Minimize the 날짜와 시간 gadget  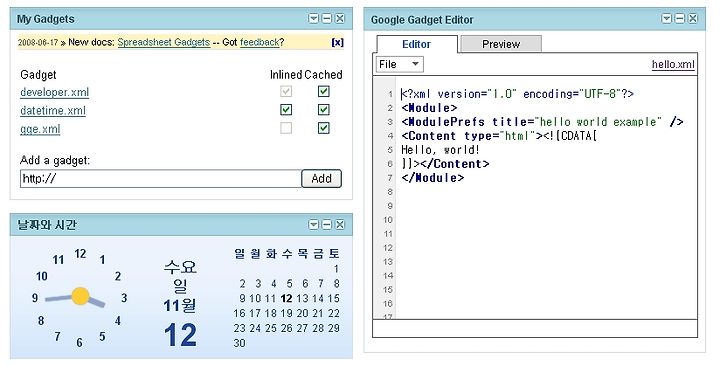[x=326, y=225]
